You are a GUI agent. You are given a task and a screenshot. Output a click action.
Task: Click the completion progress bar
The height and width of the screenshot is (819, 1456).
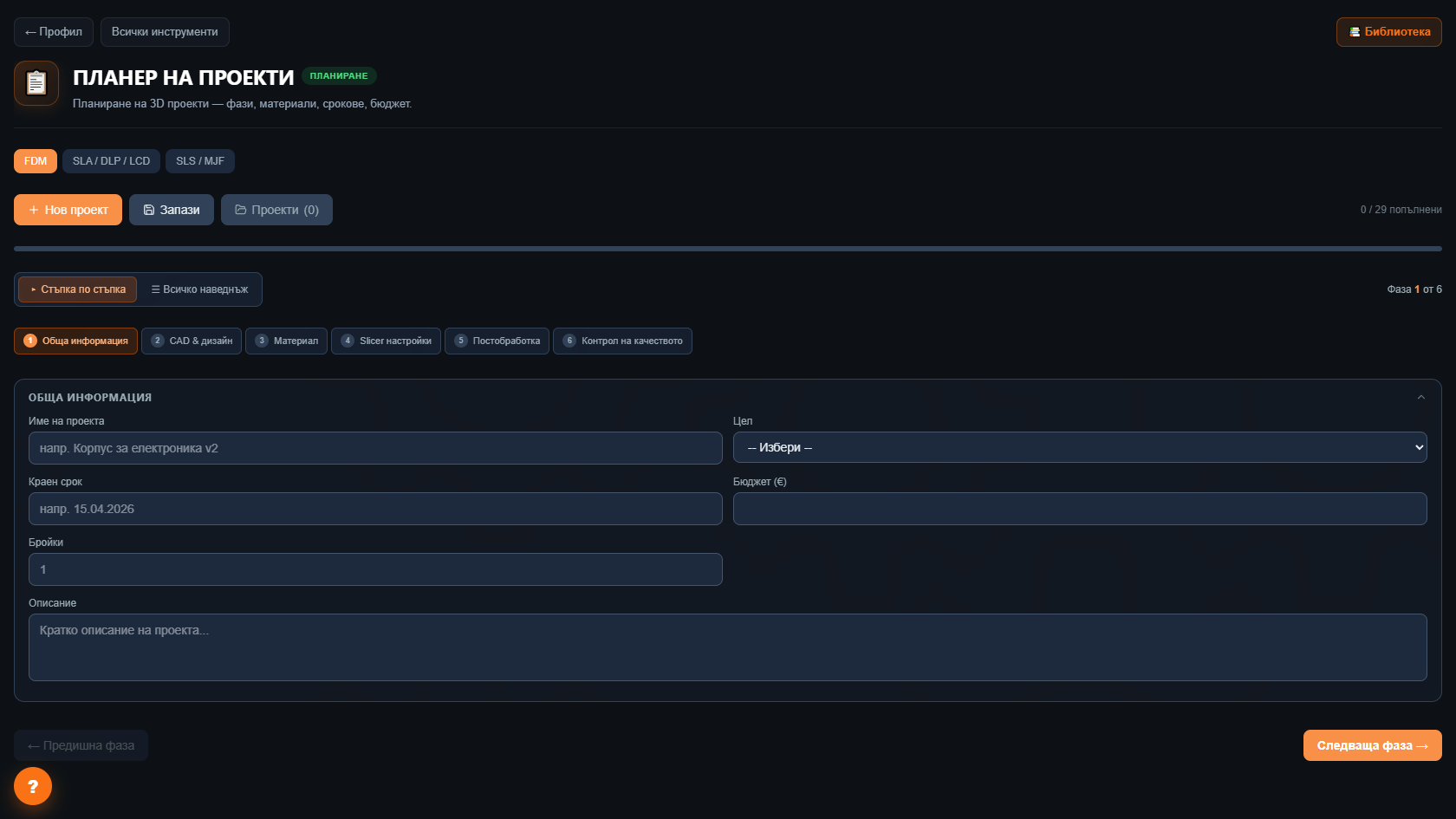tap(728, 249)
